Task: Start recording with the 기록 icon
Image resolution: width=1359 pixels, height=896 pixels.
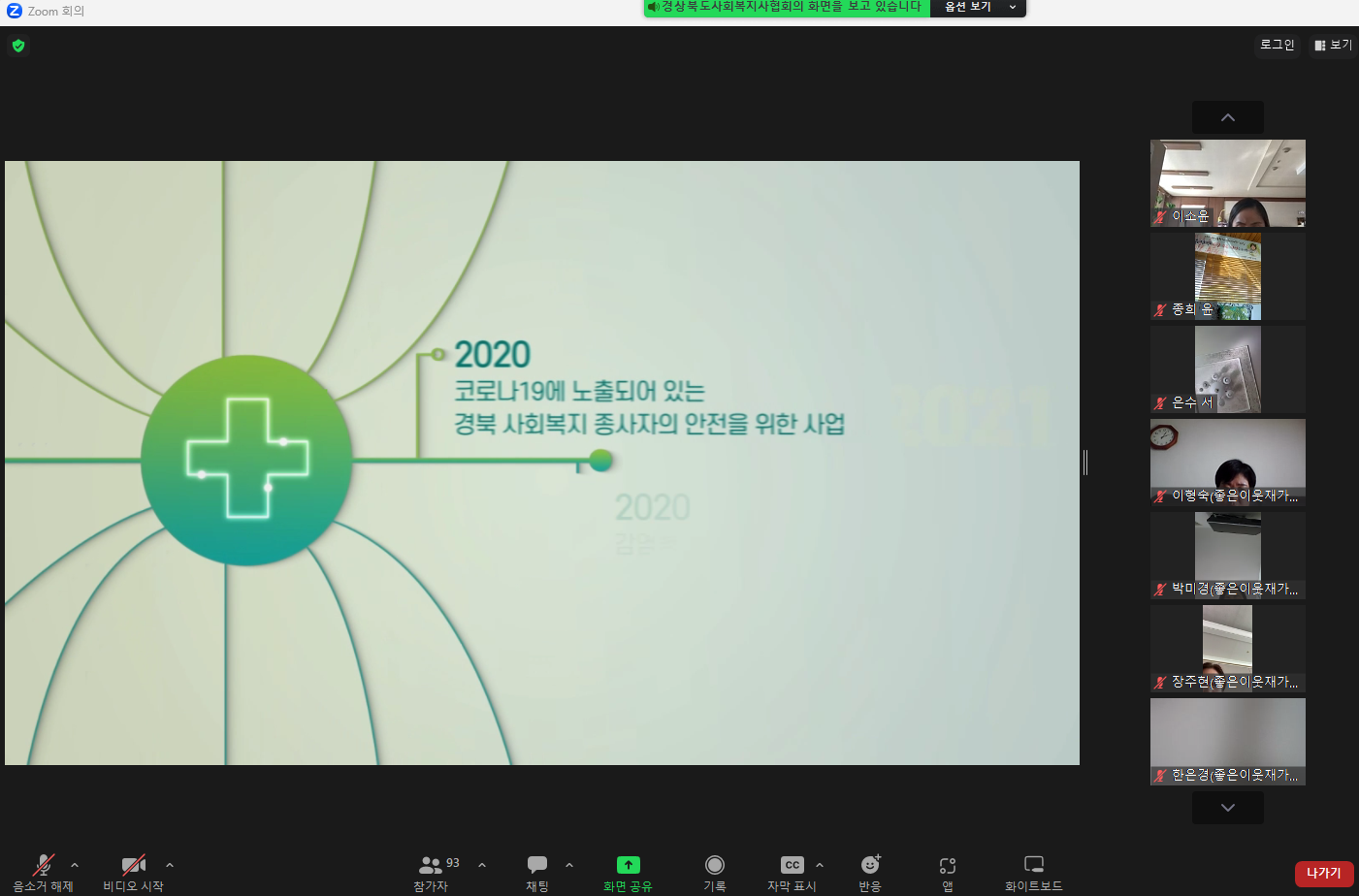Action: tap(715, 865)
